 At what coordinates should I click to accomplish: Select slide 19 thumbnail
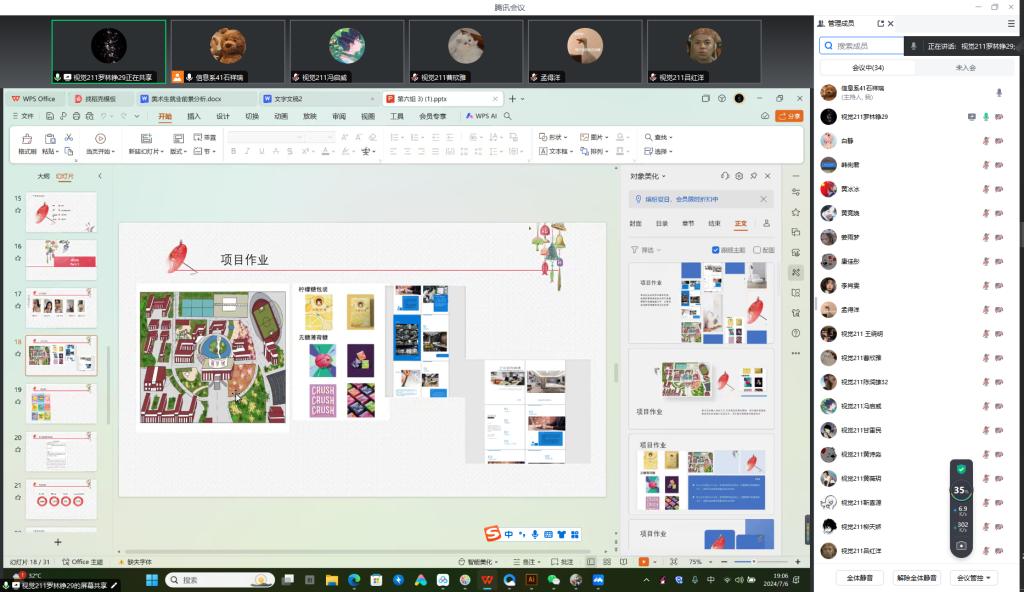point(61,403)
